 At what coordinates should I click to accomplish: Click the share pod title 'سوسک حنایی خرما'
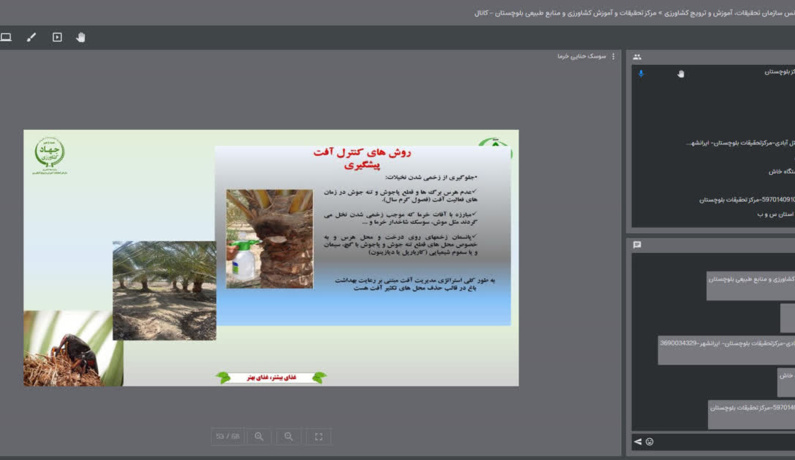pyautogui.click(x=582, y=56)
